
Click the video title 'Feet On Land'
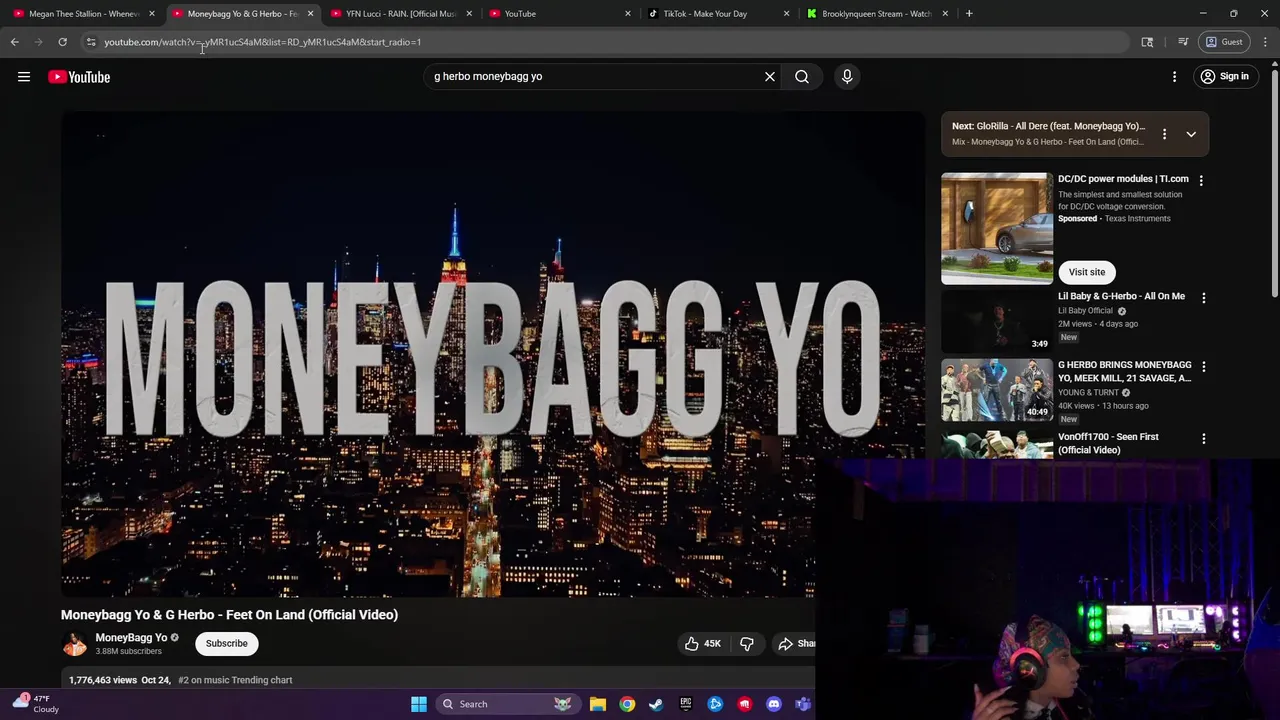click(229, 615)
